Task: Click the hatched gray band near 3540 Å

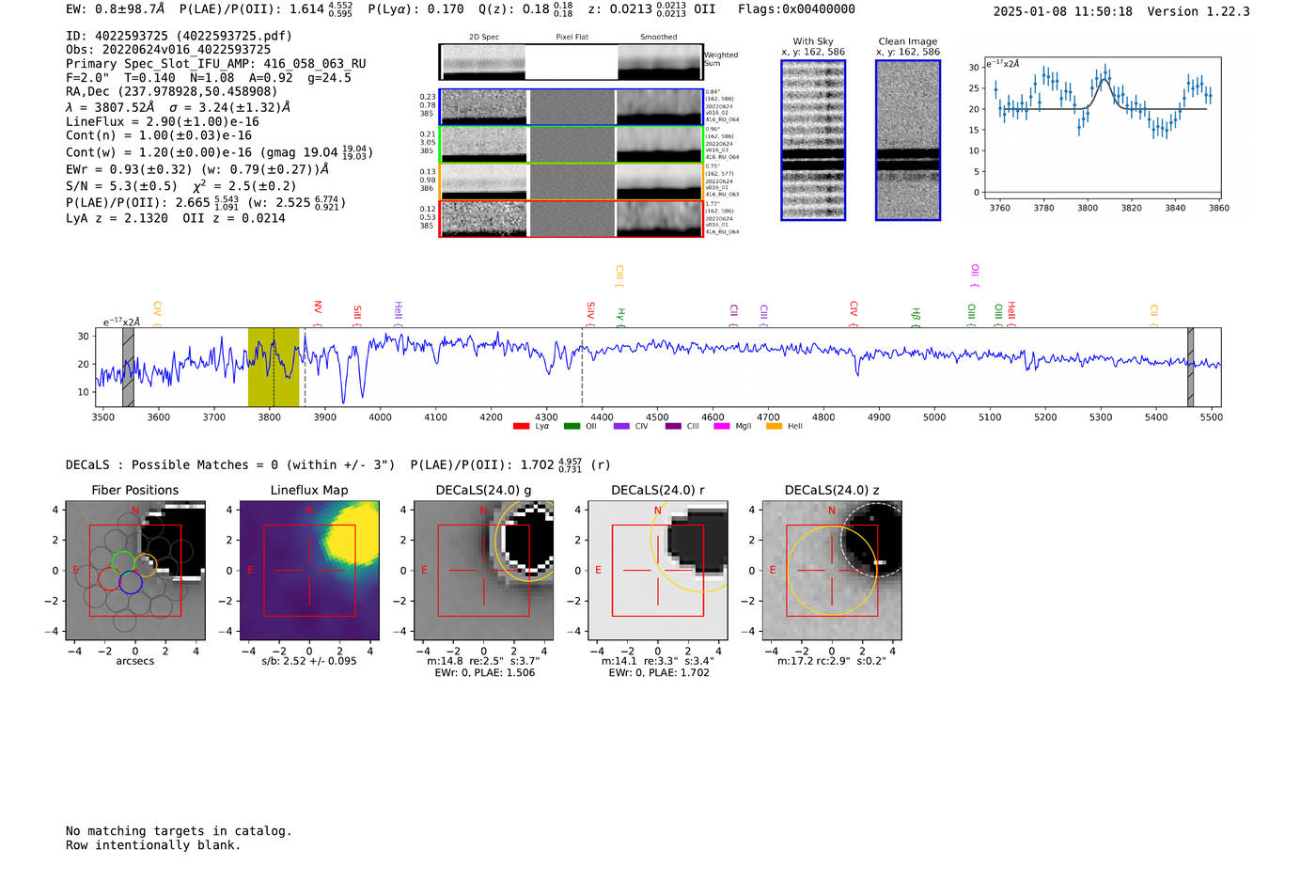Action: tap(128, 367)
